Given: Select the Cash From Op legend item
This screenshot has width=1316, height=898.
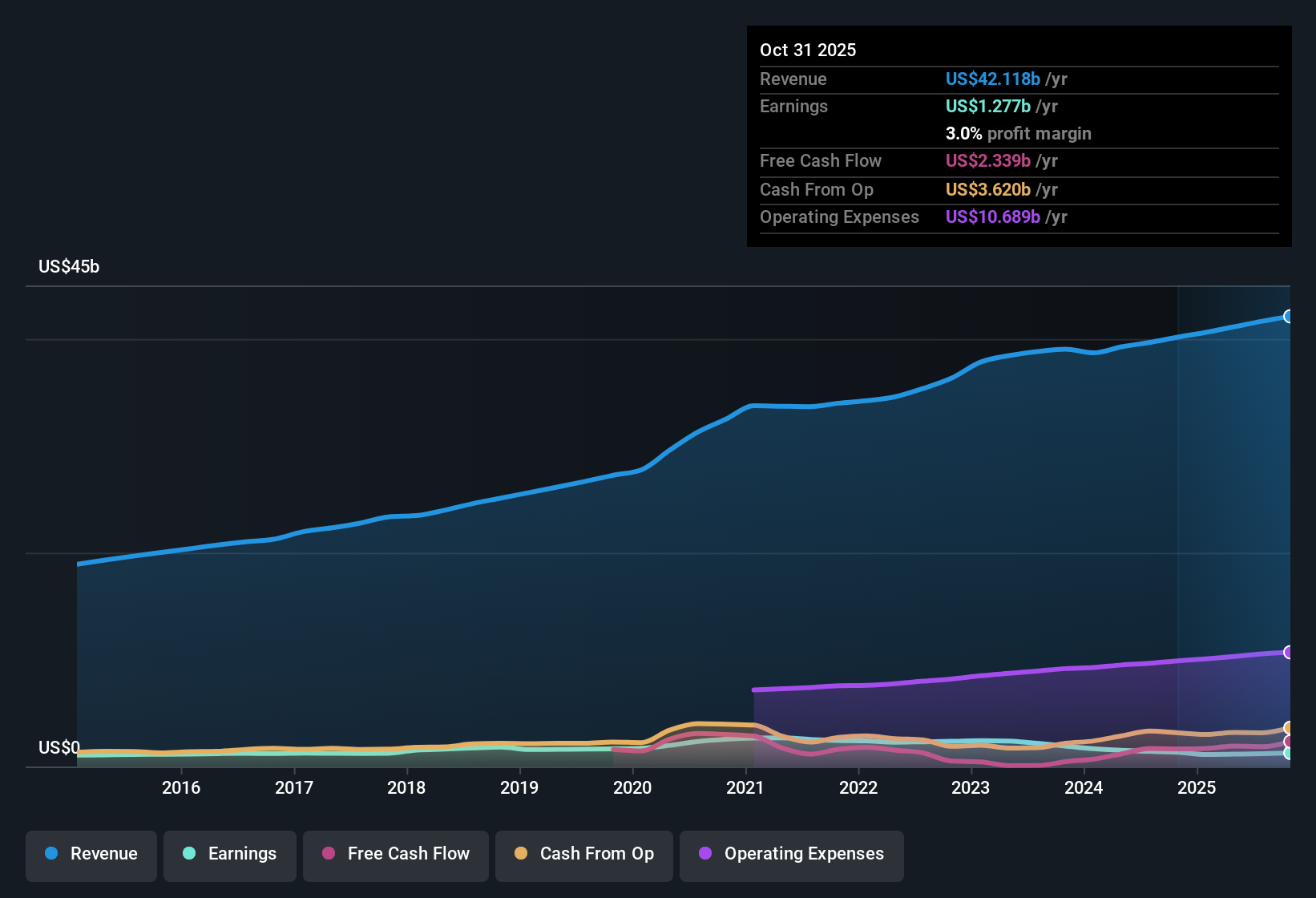Looking at the screenshot, I should 583,854.
